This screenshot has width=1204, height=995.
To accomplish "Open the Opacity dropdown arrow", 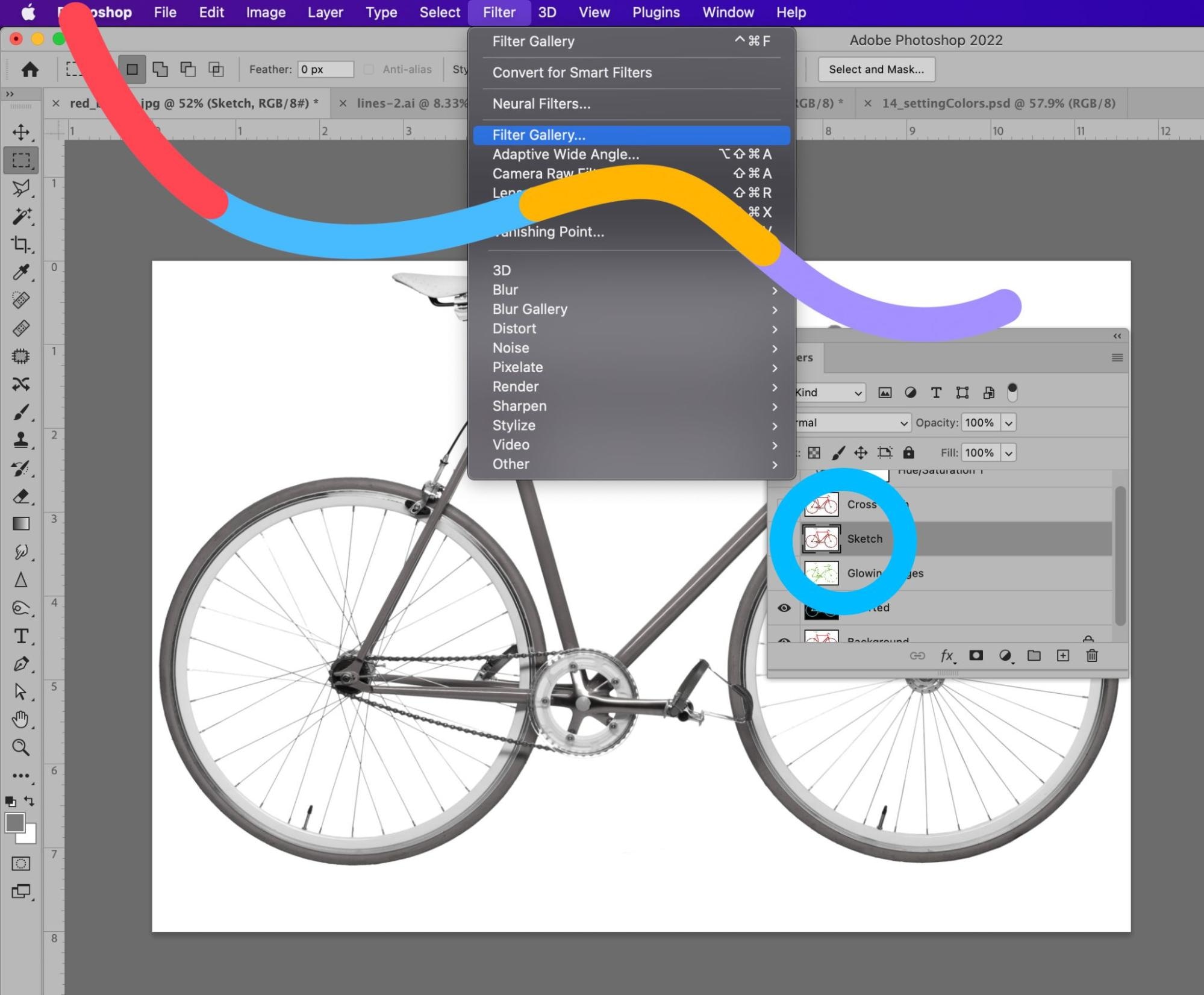I will point(1009,423).
